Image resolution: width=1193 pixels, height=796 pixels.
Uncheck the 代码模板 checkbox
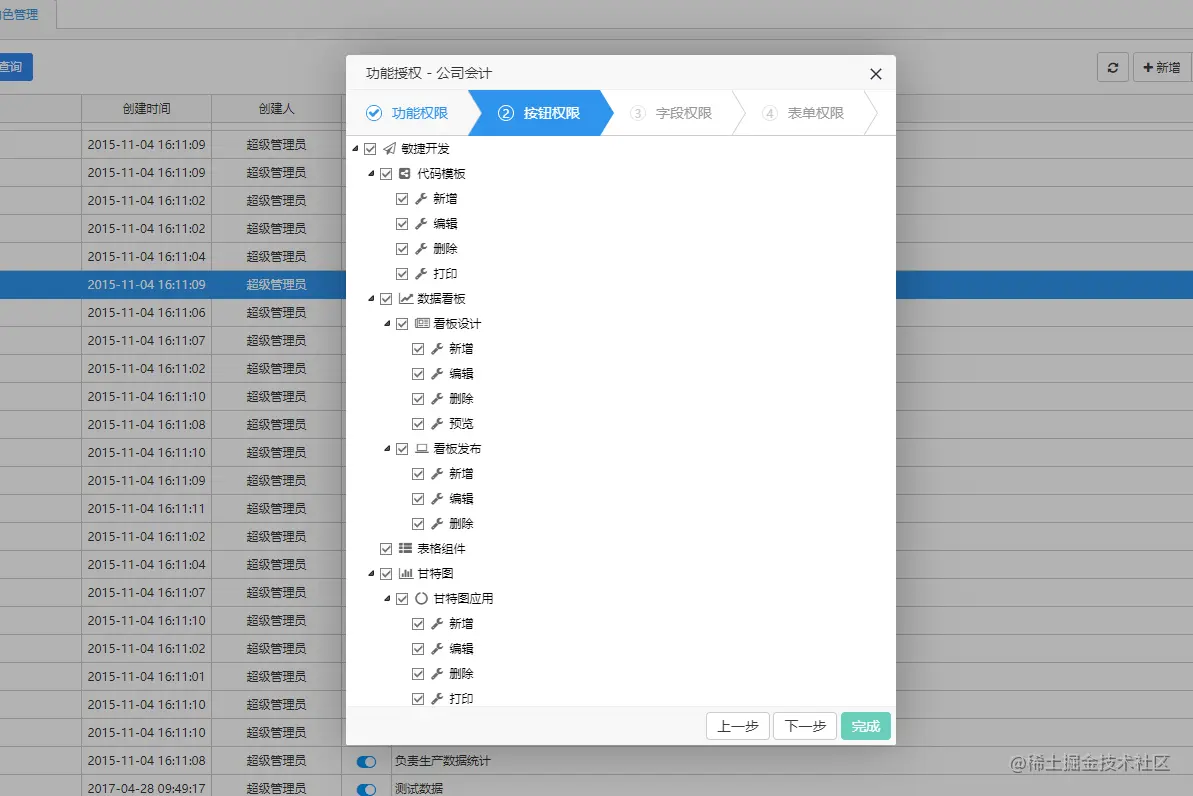click(x=387, y=174)
